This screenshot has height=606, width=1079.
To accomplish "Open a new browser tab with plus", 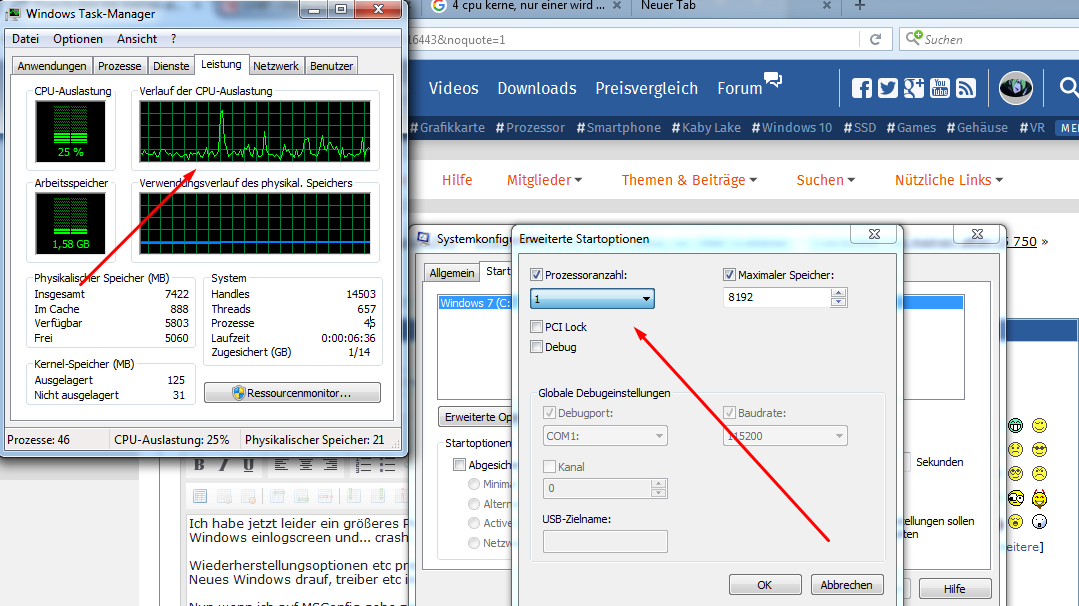I will pos(859,6).
